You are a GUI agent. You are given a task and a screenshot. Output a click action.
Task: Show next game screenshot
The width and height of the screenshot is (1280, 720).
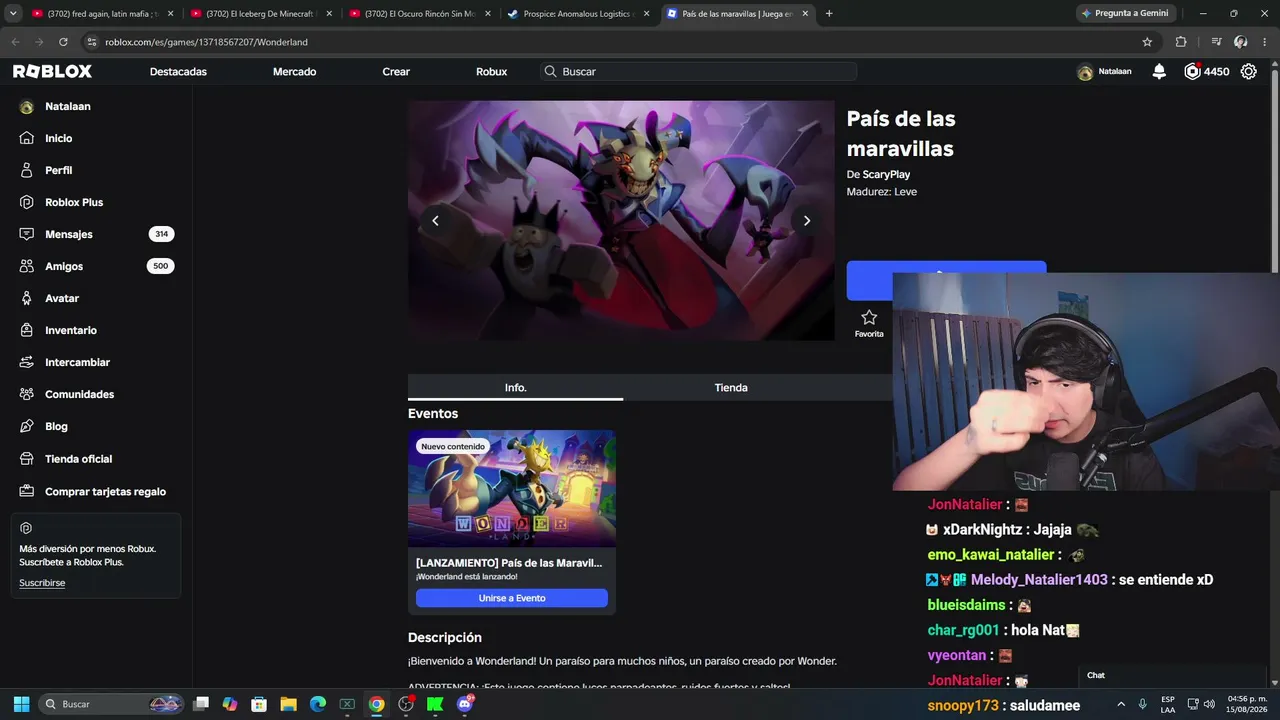(x=807, y=221)
